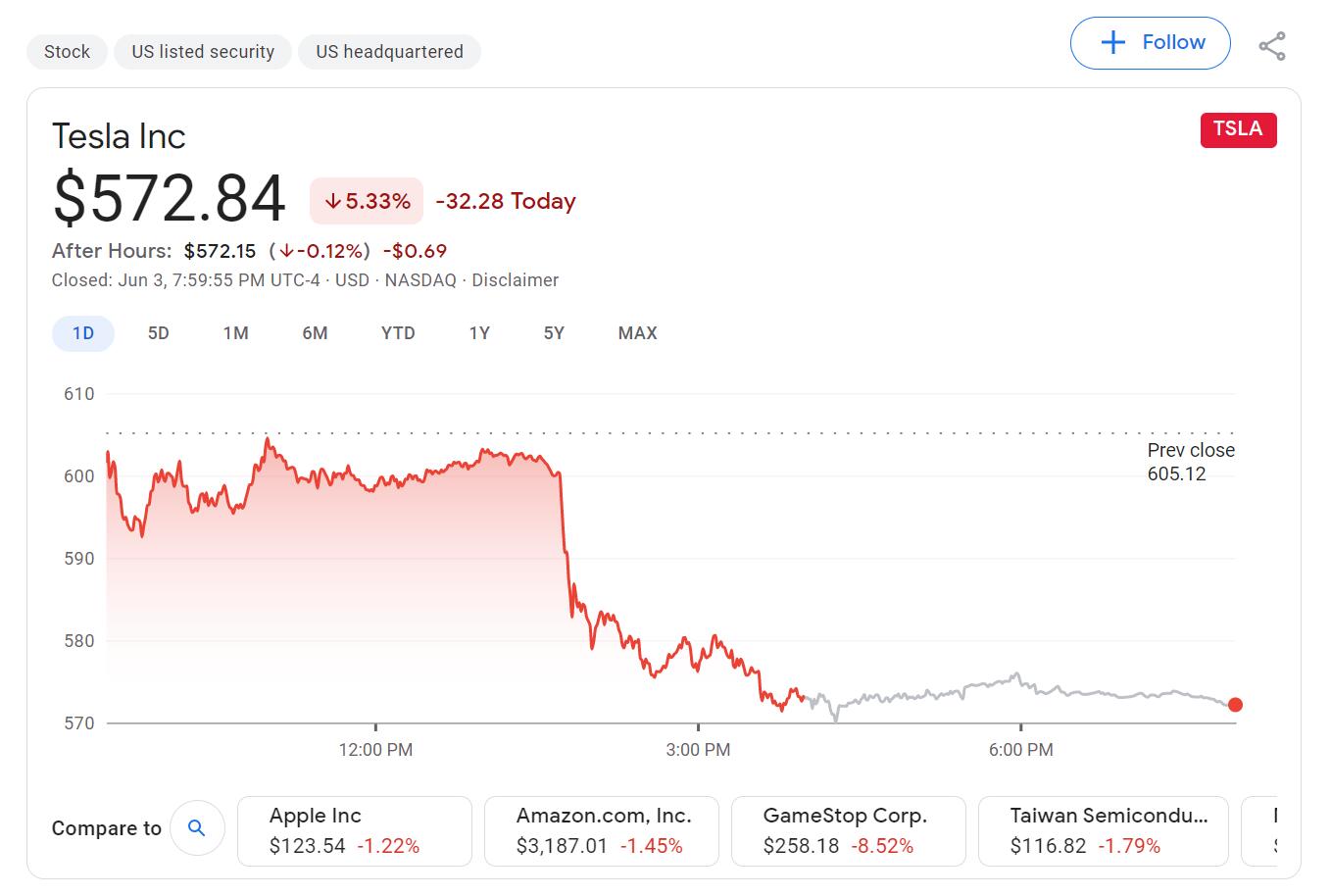
Task: Switch chart to 1M range
Action: point(235,333)
